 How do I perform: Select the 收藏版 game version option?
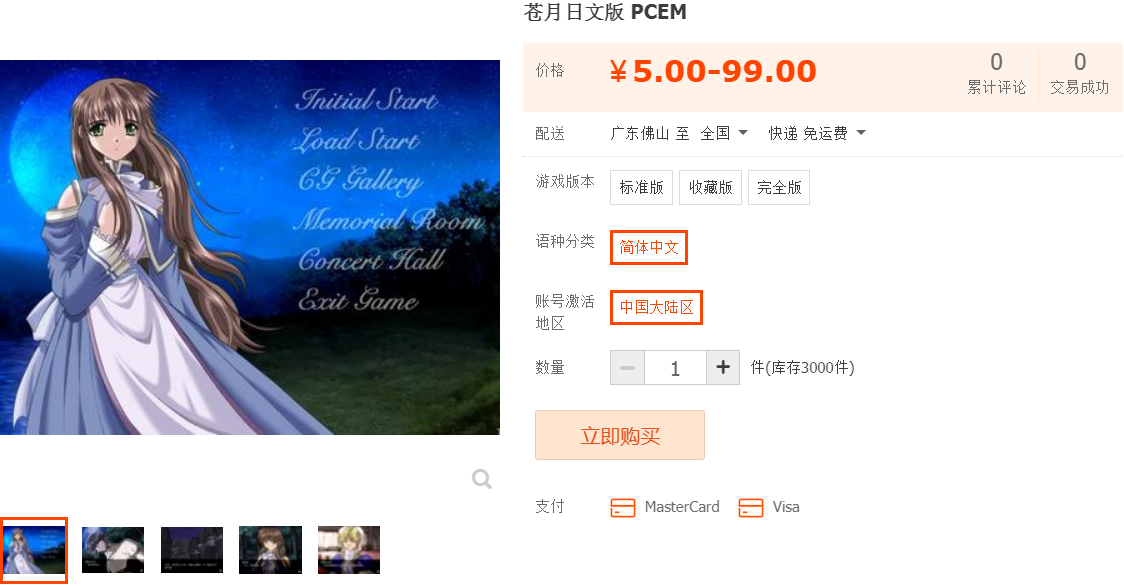[710, 187]
